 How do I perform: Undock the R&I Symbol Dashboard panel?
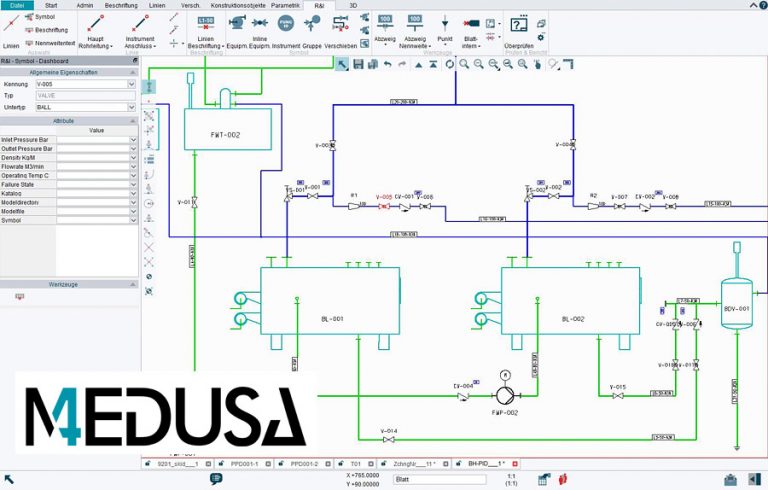pyautogui.click(x=135, y=61)
